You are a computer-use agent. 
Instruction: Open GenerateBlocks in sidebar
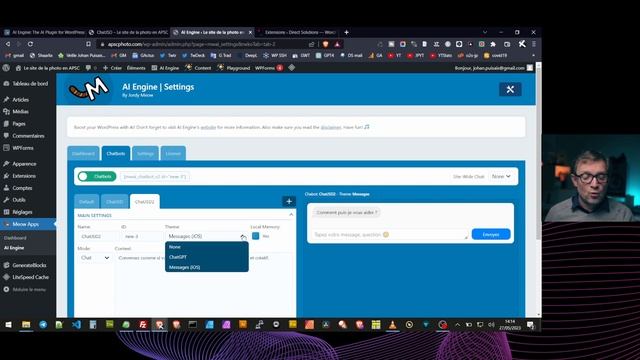[x=28, y=265]
